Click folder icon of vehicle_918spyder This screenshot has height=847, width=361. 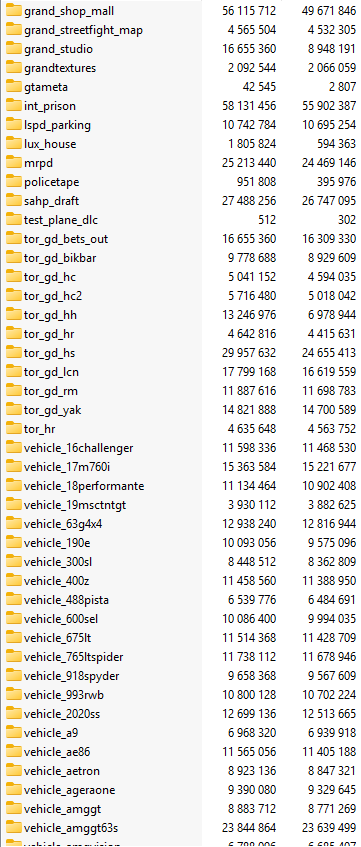[14, 676]
